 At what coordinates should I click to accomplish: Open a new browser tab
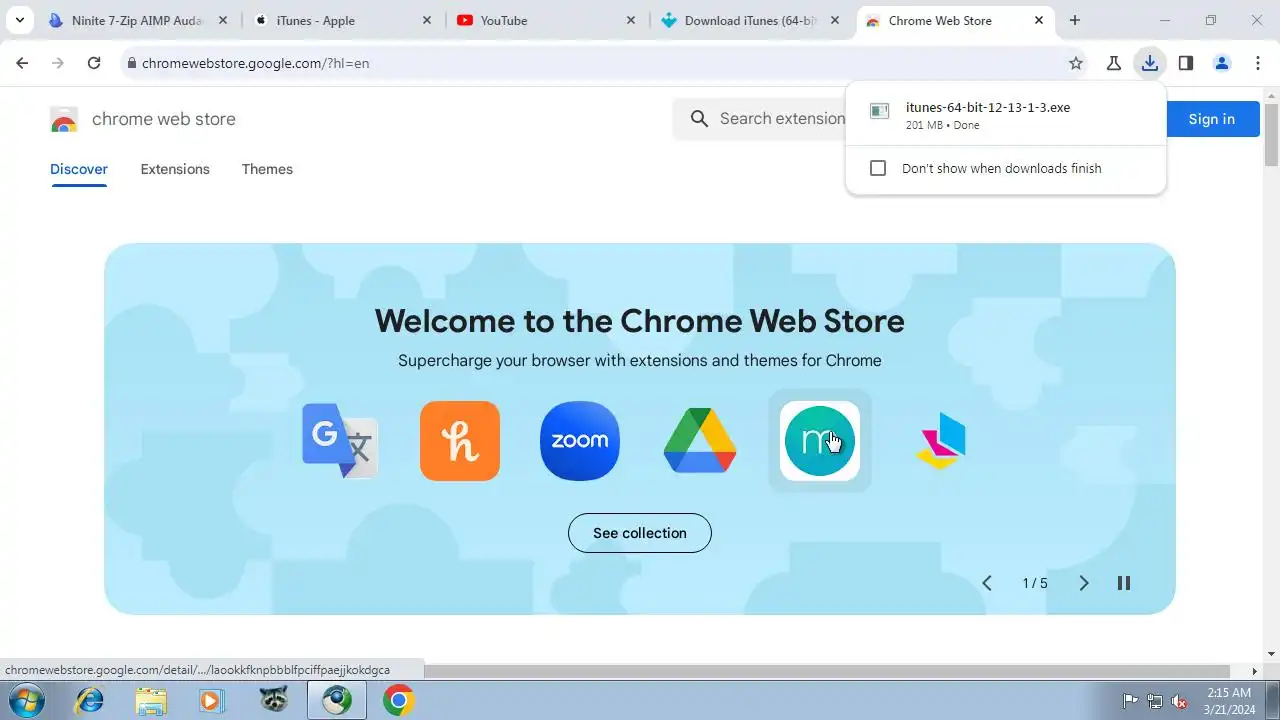(x=1075, y=20)
